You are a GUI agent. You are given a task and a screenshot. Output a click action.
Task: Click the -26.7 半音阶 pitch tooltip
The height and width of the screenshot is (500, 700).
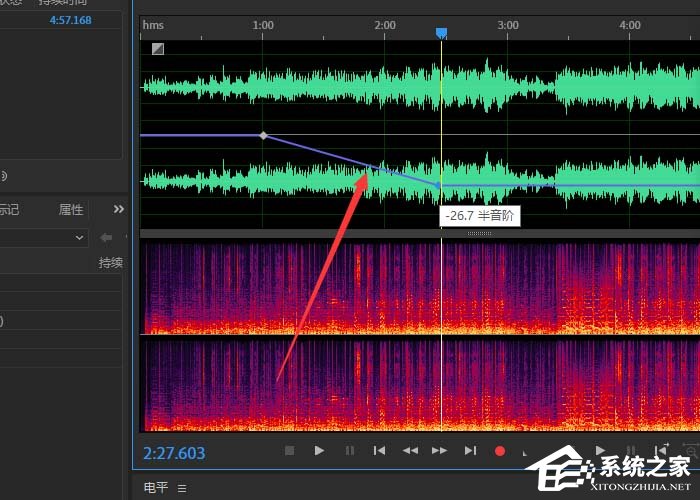pyautogui.click(x=480, y=216)
